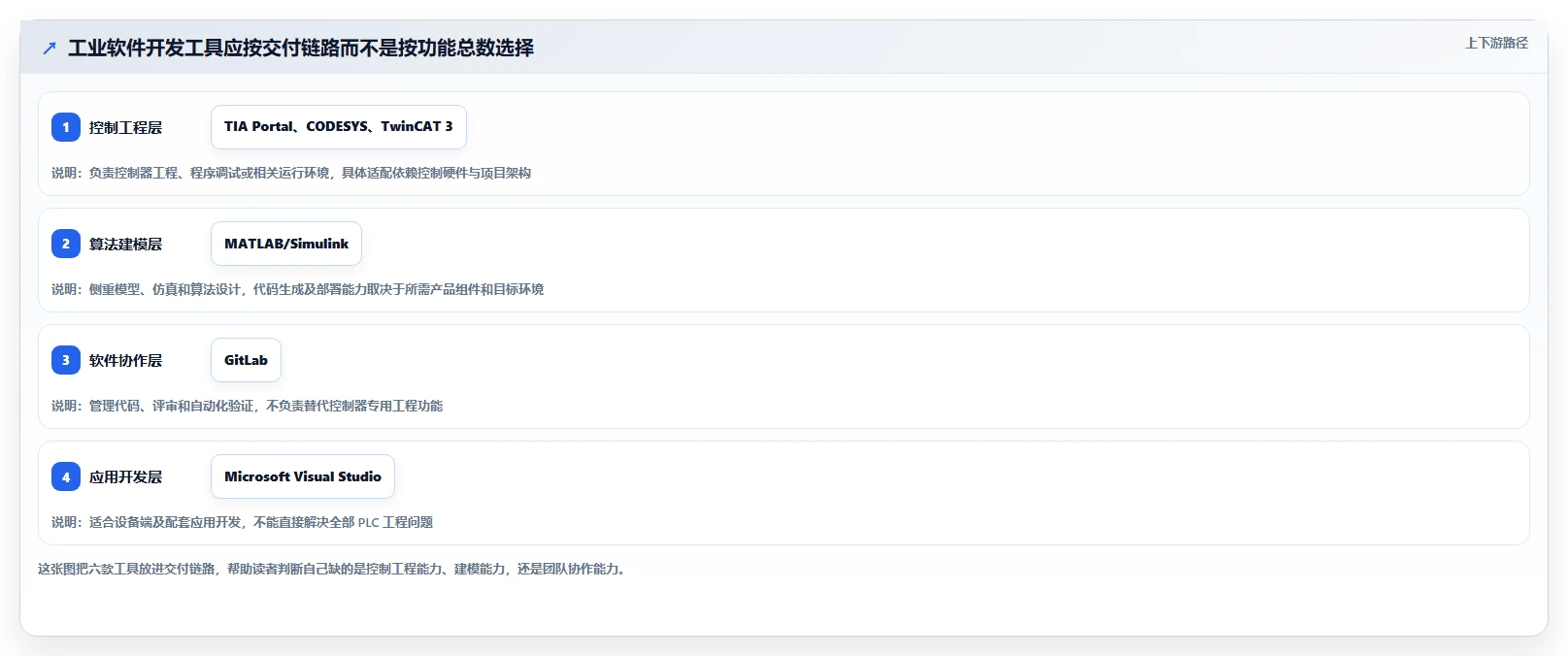Image resolution: width=1568 pixels, height=656 pixels.
Task: Click the description starting with 适合设备端及配套
Action: click(242, 522)
